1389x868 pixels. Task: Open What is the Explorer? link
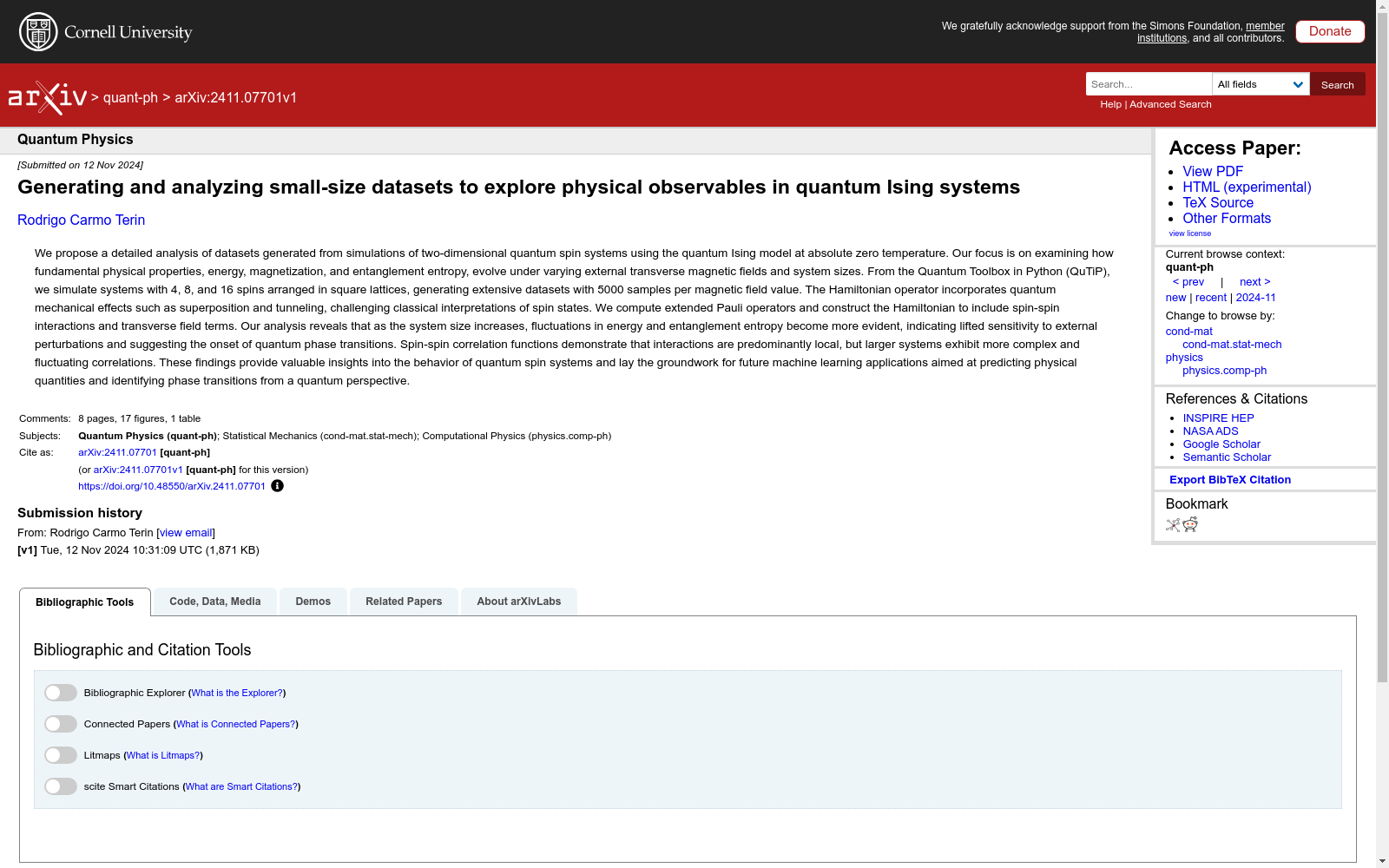[237, 694]
